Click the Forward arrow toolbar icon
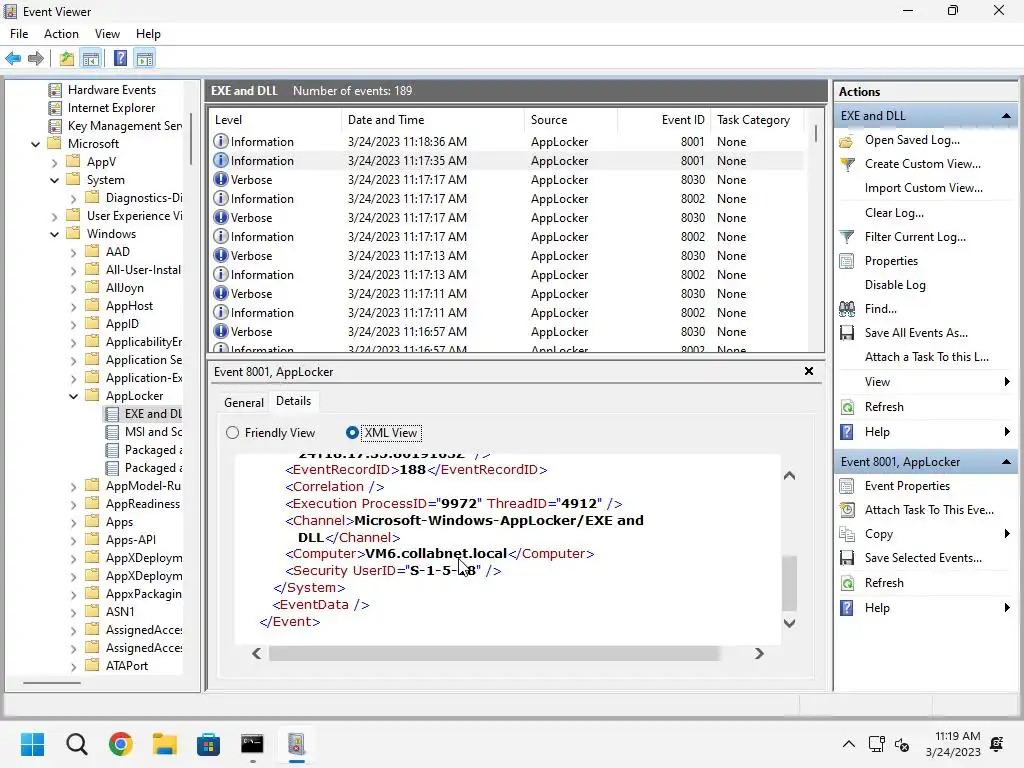 (36, 59)
